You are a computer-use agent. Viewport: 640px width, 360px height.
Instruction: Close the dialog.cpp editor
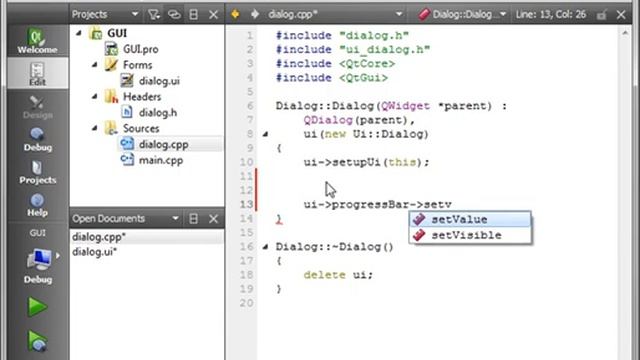tap(621, 15)
